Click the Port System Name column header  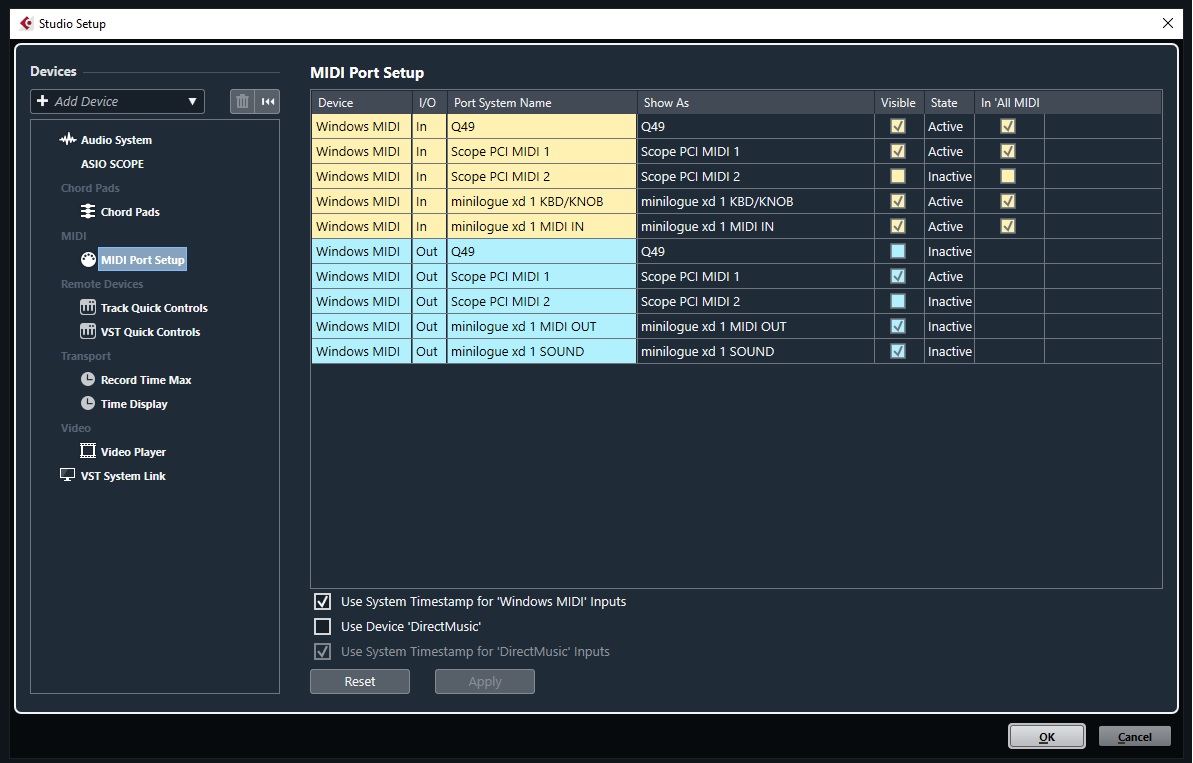(542, 103)
